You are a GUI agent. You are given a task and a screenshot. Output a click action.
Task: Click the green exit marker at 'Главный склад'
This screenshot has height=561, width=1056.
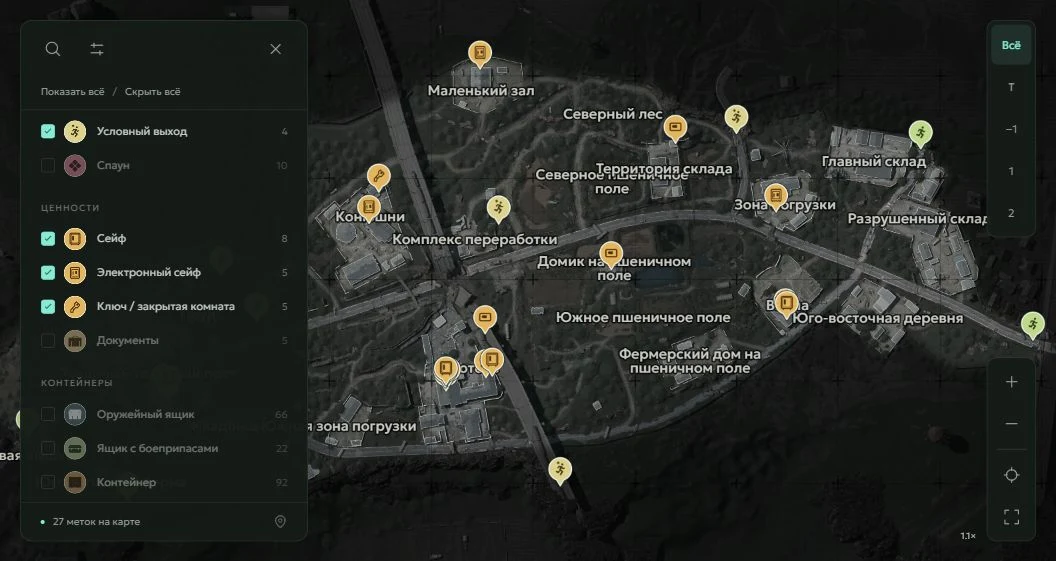[921, 133]
